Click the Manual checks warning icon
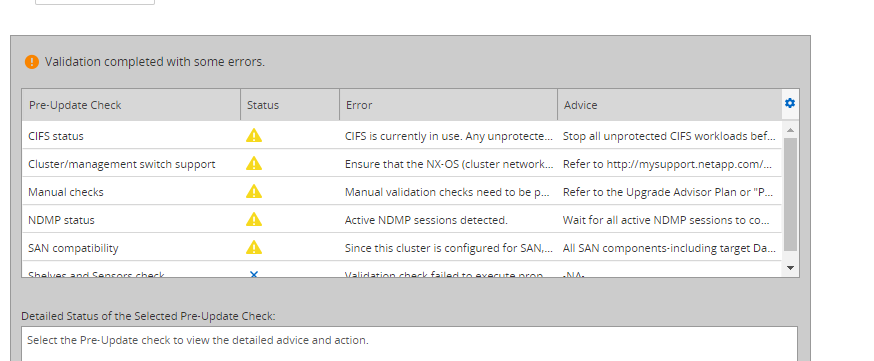 click(254, 191)
